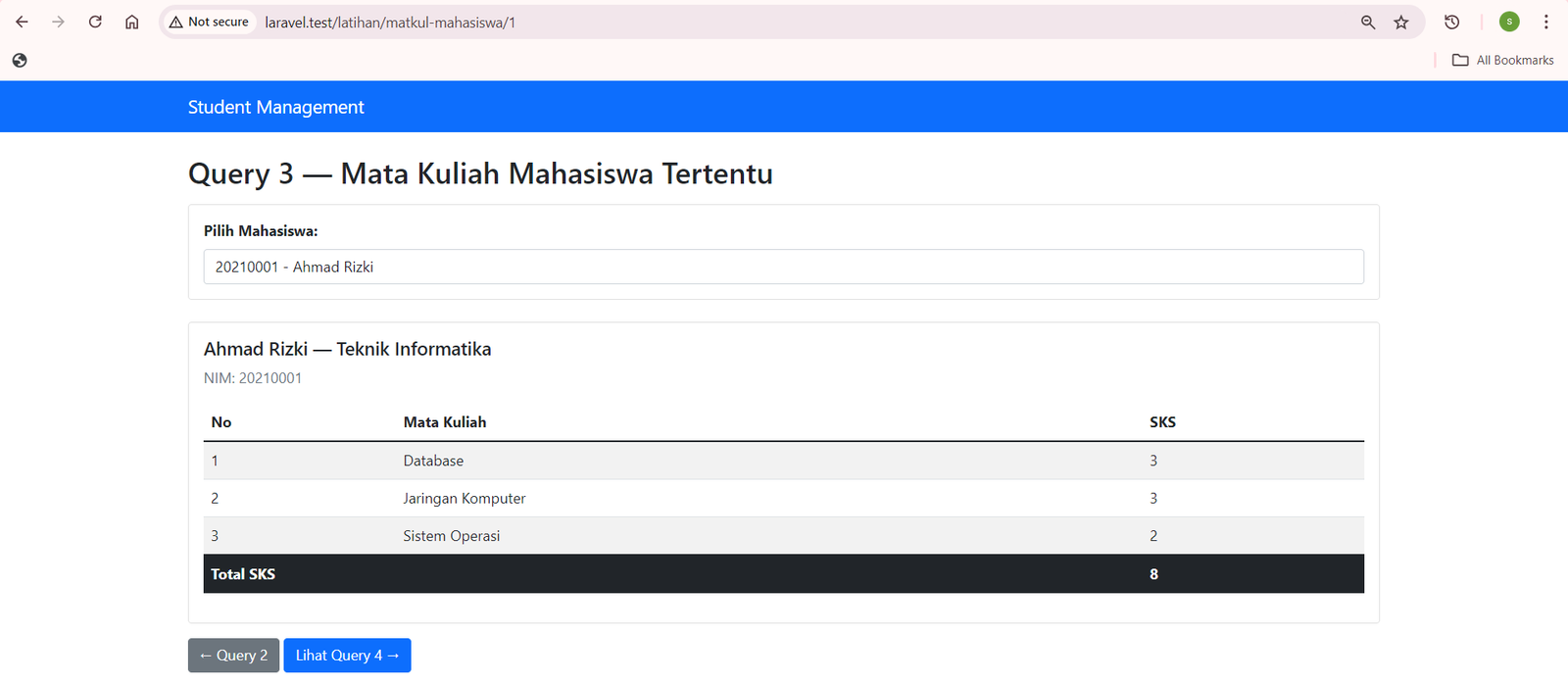Viewport: 1568px width, 683px height.
Task: Go to previous Query 2 page
Action: (233, 656)
